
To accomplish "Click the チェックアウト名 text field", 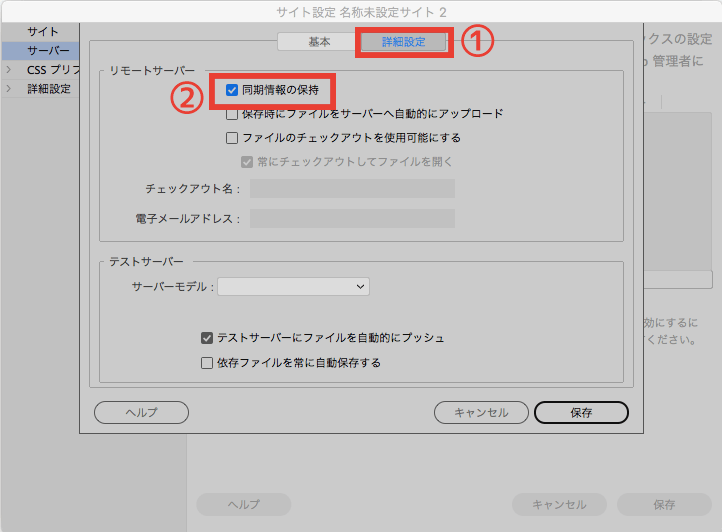I will (352, 189).
